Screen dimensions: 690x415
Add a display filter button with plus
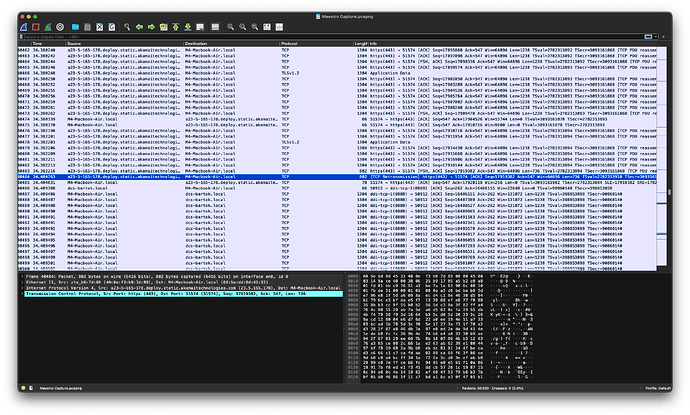click(x=663, y=37)
